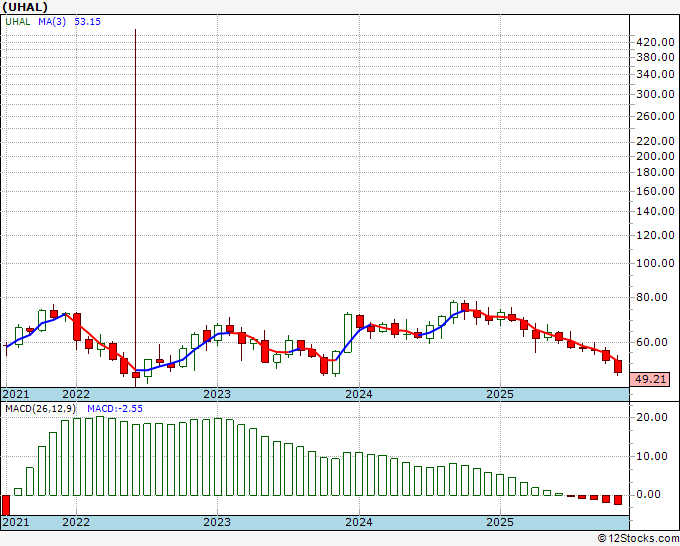Click 2025 on the MACD time axis
This screenshot has width=680, height=546.
(500, 522)
